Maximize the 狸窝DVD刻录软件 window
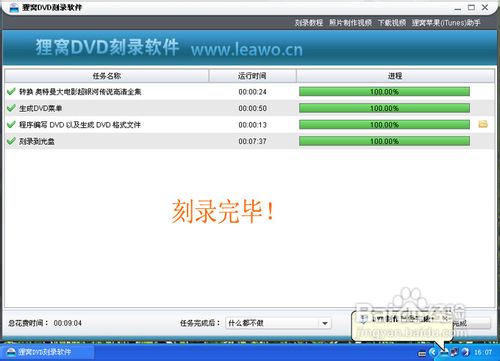Image resolution: width=500 pixels, height=361 pixels. pyautogui.click(x=471, y=7)
